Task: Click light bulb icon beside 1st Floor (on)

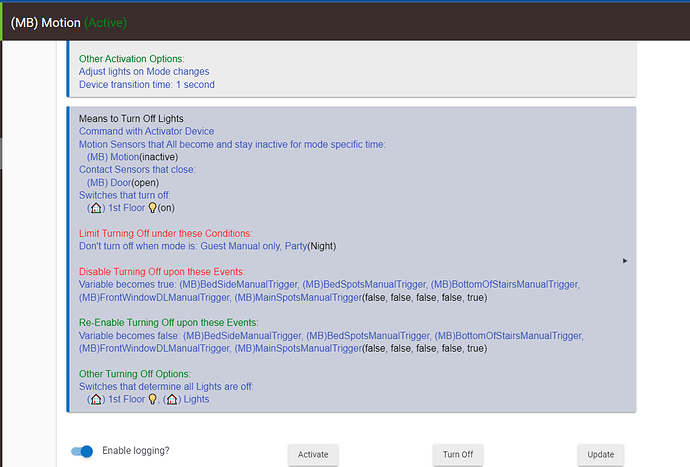Action: point(153,207)
